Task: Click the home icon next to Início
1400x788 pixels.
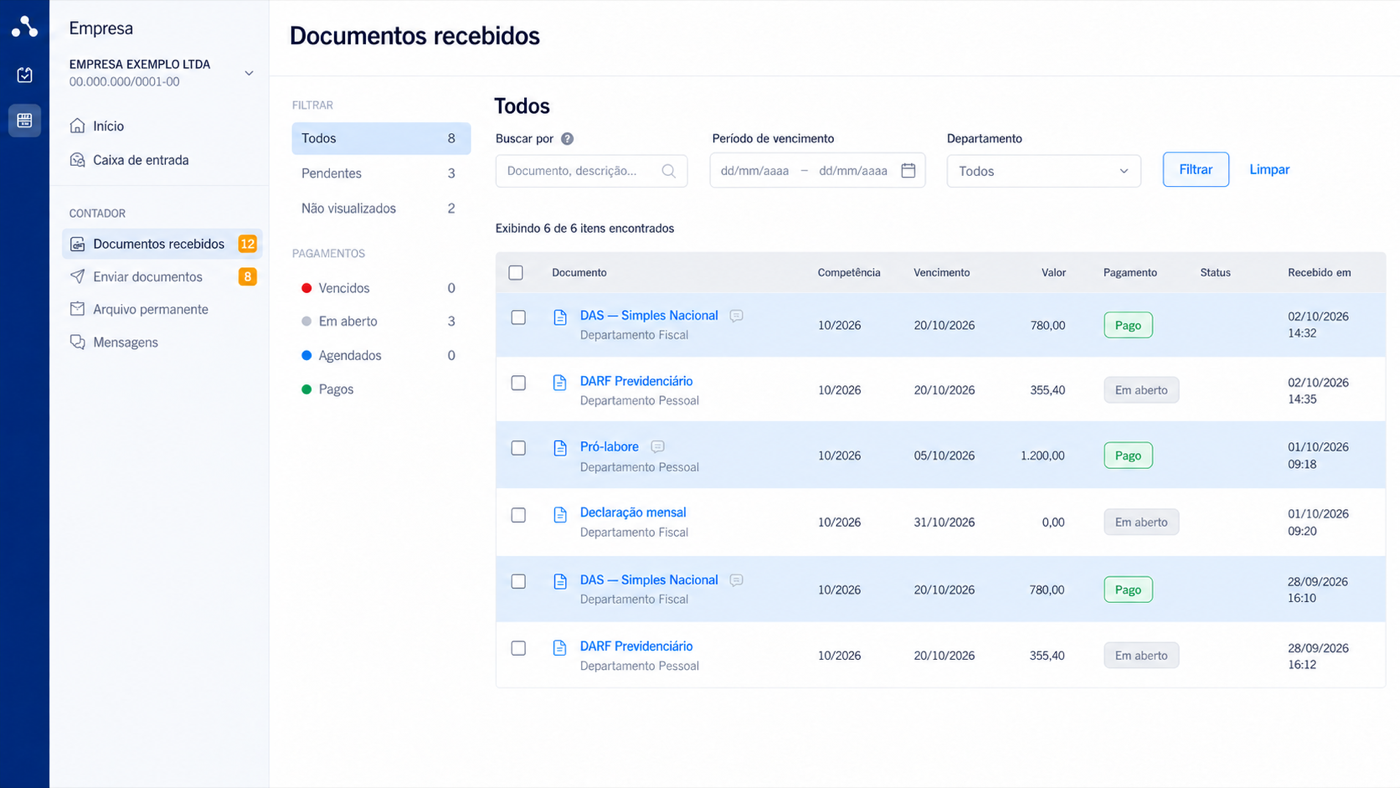Action: click(x=78, y=126)
